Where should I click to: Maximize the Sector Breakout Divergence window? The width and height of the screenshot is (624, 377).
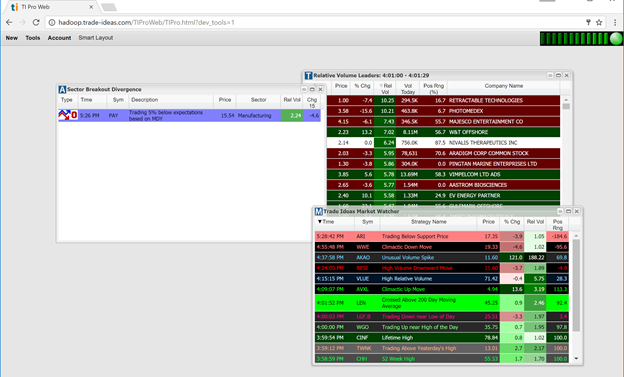(312, 90)
